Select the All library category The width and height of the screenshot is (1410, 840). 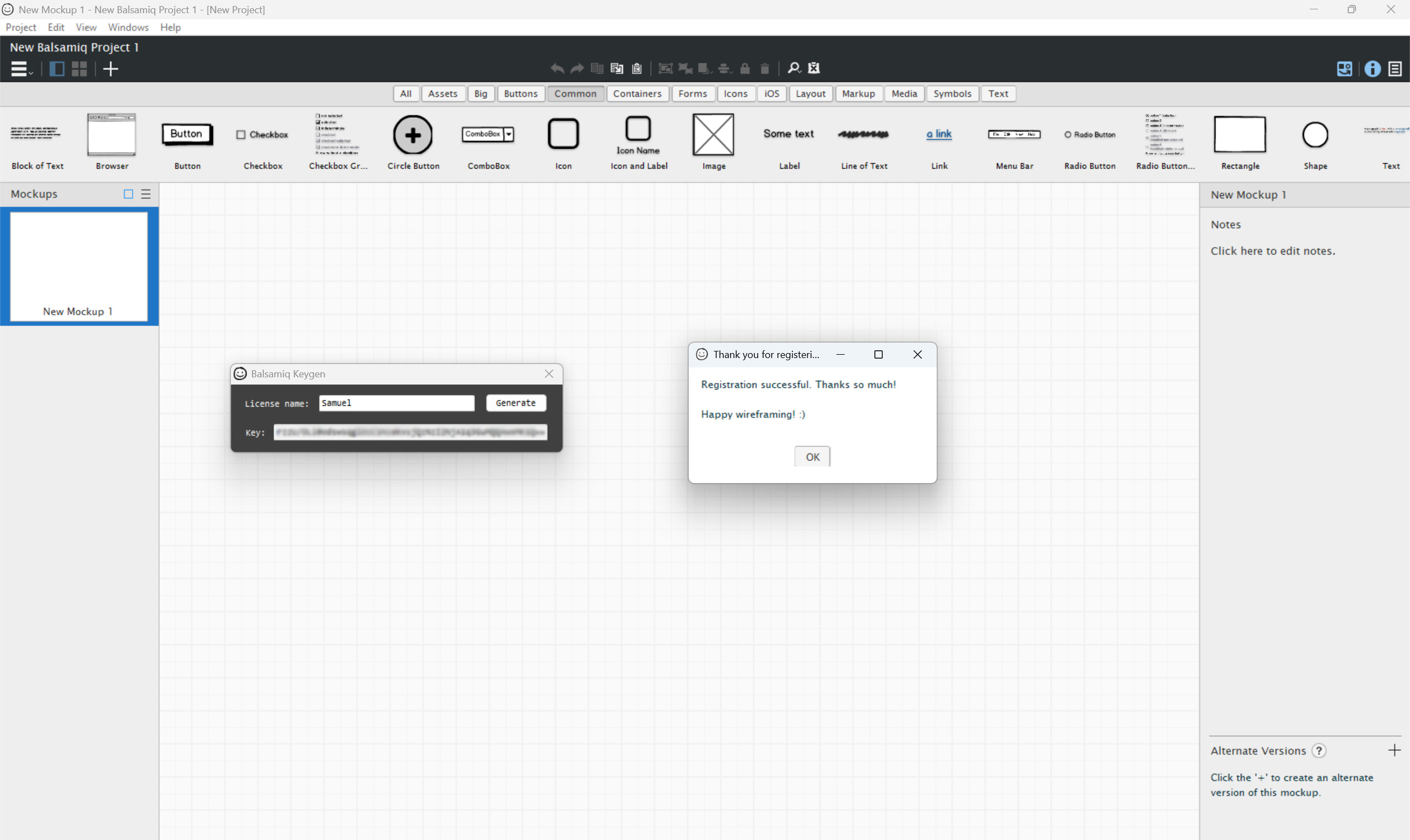click(x=406, y=94)
